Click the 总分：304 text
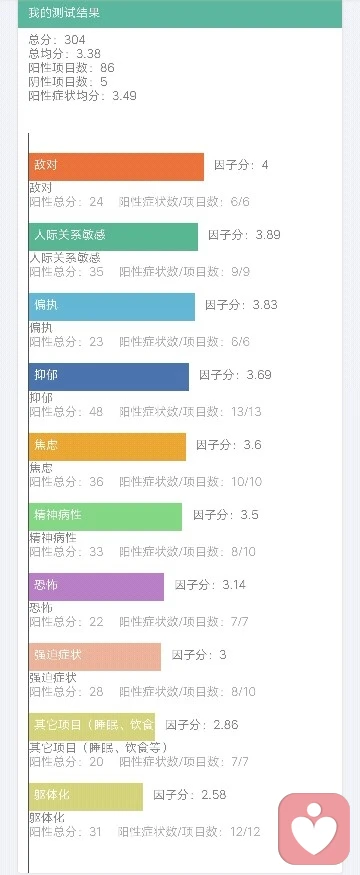Viewport: 360px width, 875px height. click(x=57, y=40)
